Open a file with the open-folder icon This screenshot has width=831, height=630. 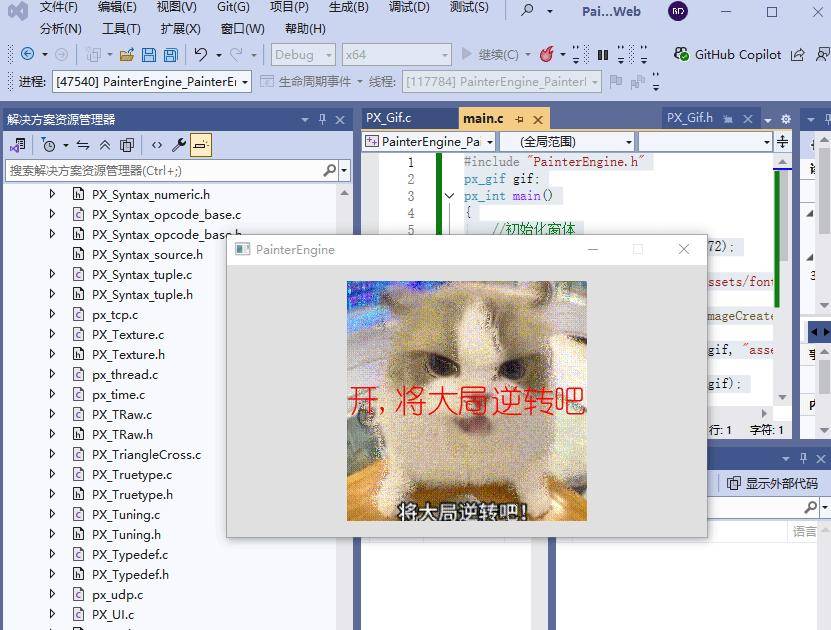(127, 54)
